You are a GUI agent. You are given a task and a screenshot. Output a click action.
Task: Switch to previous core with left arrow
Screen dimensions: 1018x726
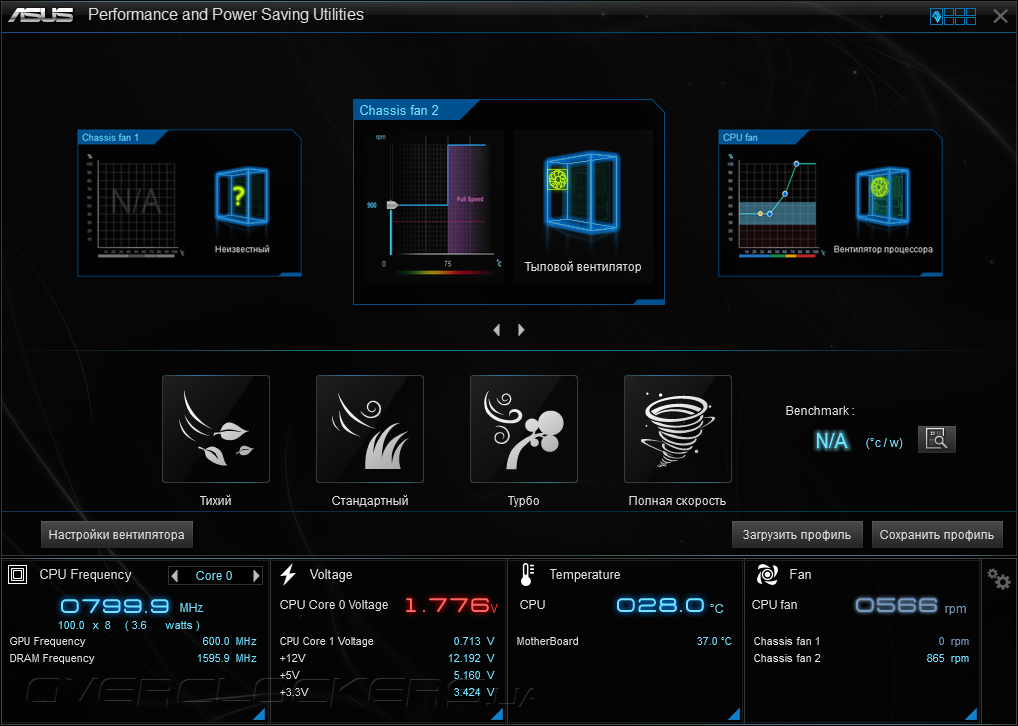175,575
